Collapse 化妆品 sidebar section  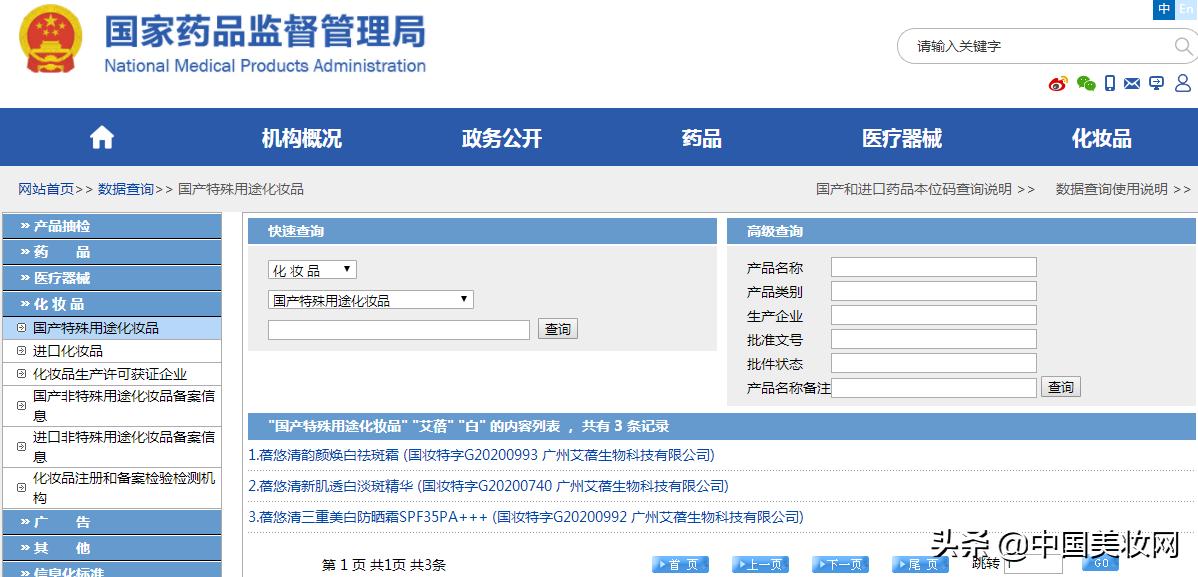click(112, 304)
